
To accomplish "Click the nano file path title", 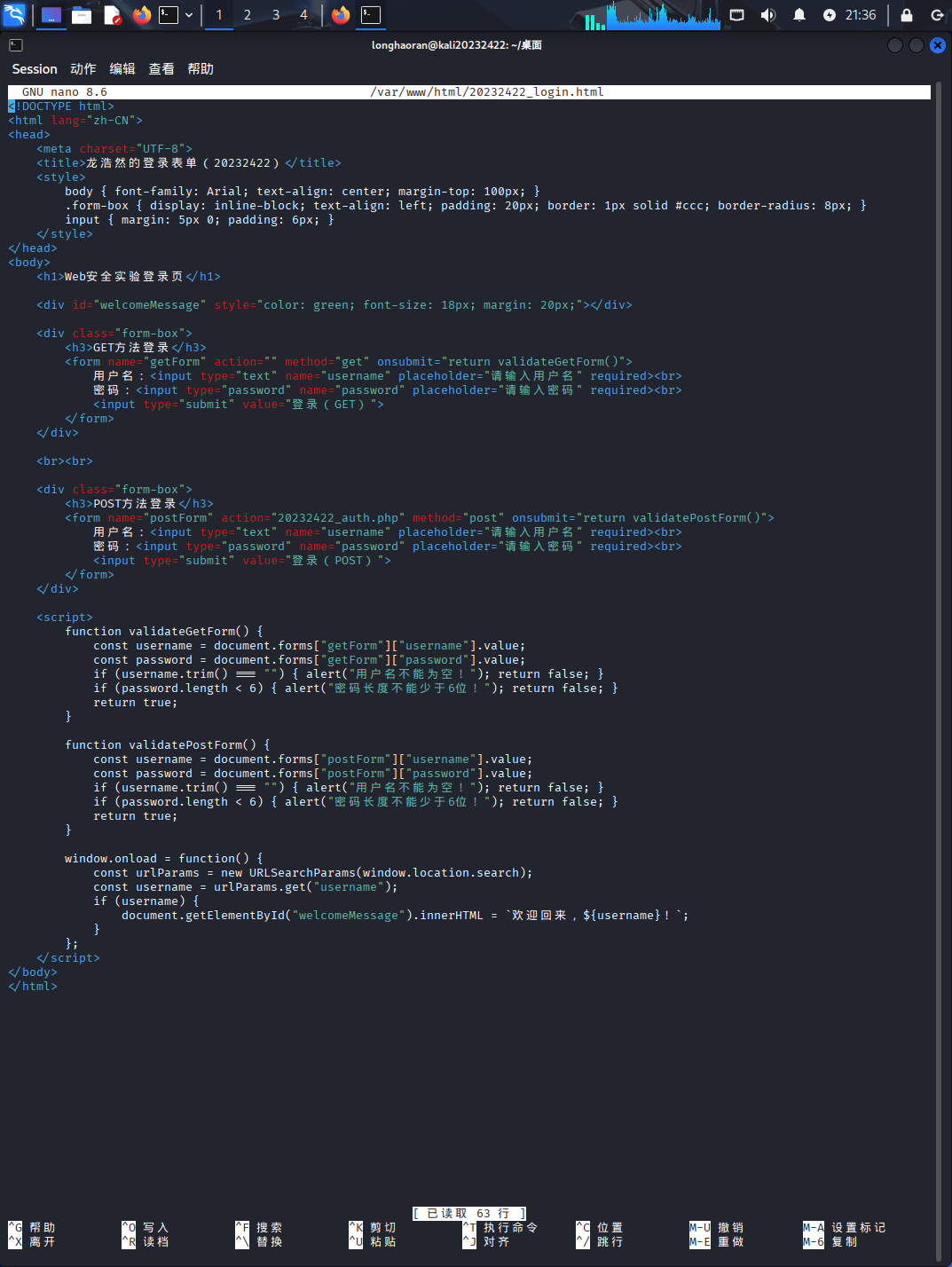I will (x=487, y=92).
